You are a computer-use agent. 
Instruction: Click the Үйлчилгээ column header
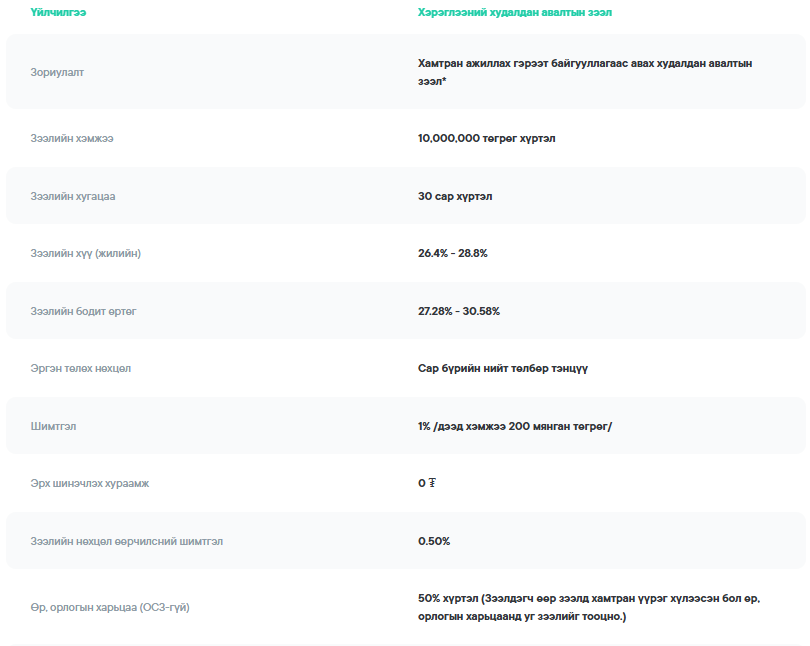[x=57, y=13]
